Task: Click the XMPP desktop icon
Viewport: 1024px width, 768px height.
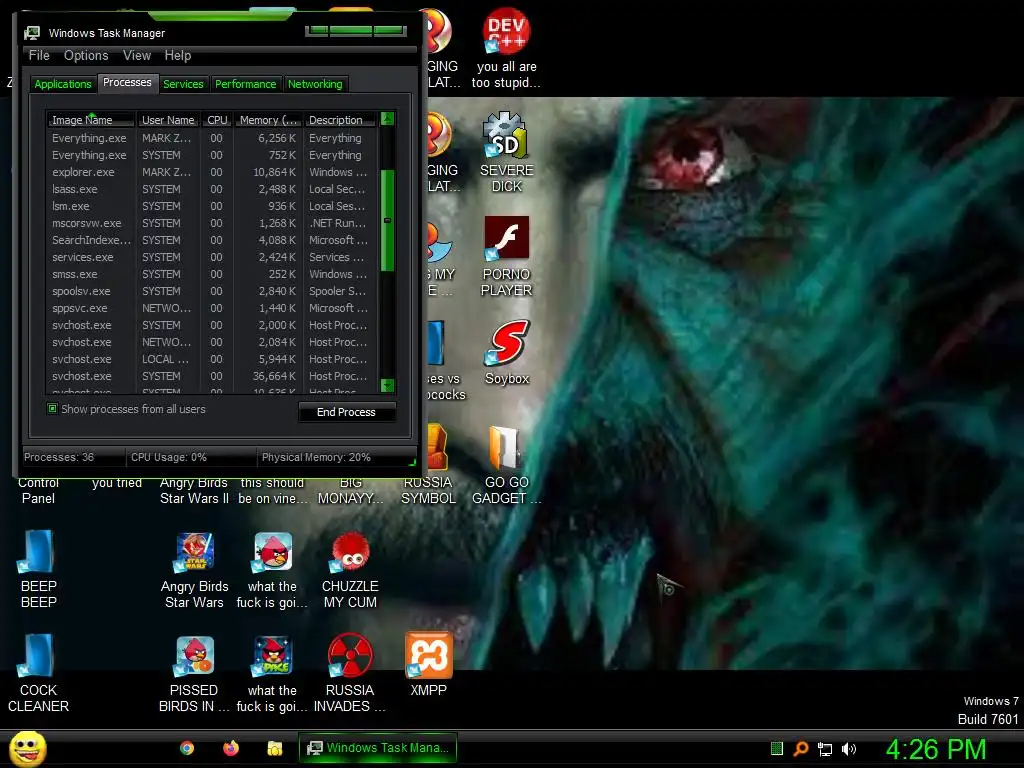Action: (428, 655)
